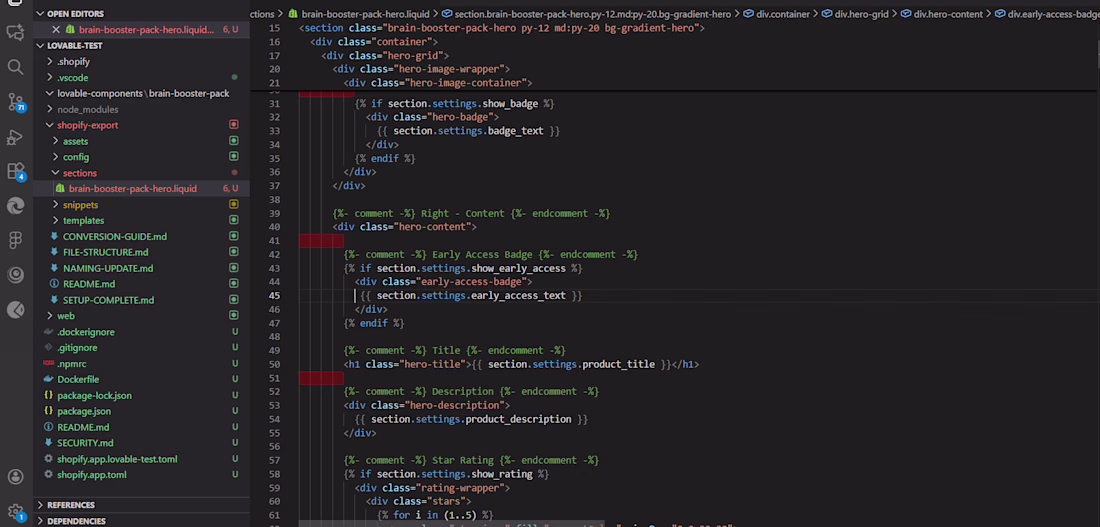The image size is (1100, 527).
Task: Place cursor in hero-title h1 line
Action: coord(521,364)
